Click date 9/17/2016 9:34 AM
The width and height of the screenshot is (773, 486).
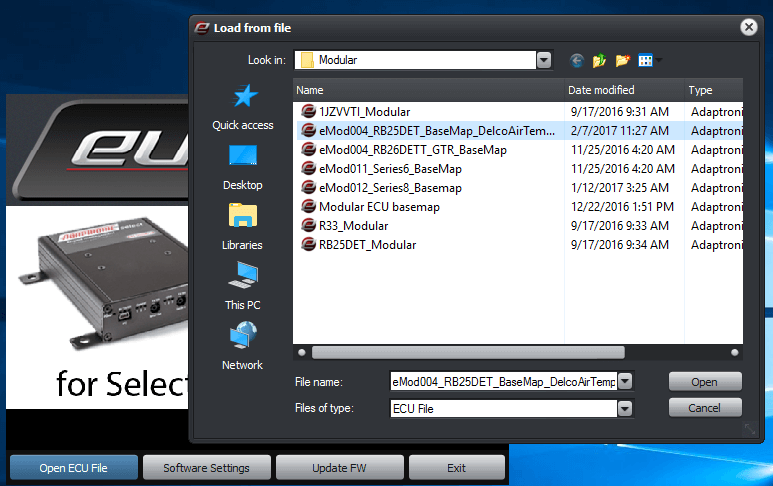[620, 245]
